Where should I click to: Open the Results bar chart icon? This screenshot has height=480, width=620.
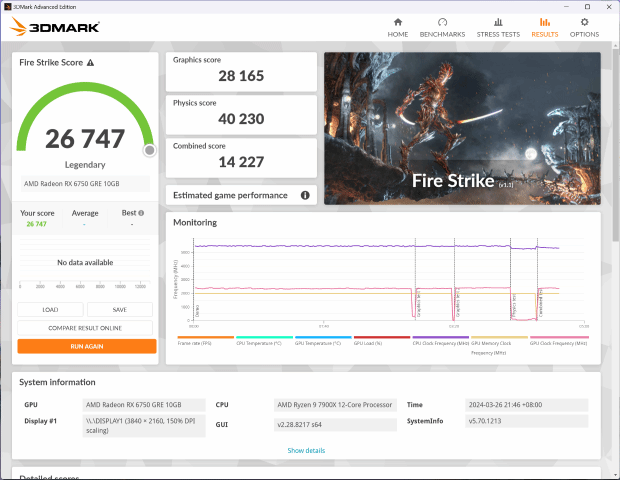(x=545, y=22)
